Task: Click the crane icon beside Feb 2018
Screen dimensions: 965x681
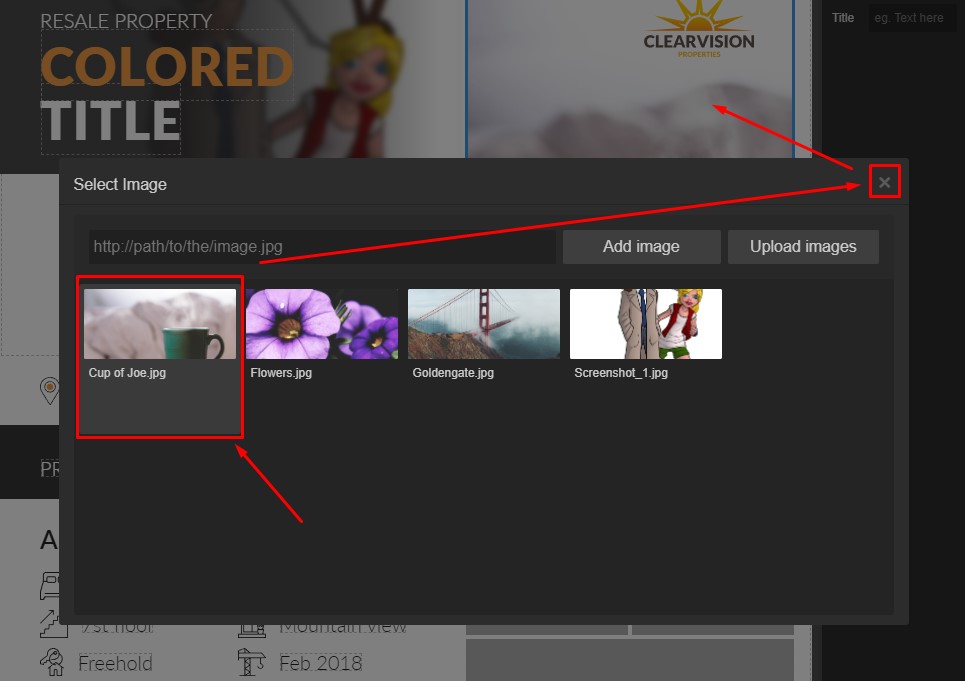Action: click(x=251, y=662)
